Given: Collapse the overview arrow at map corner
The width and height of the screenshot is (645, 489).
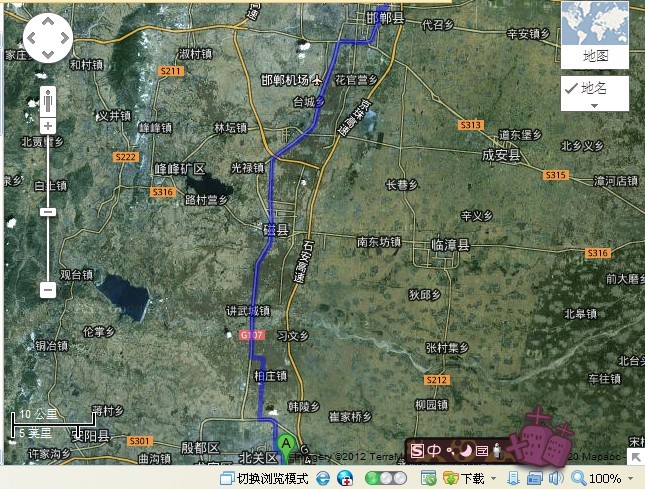Looking at the screenshot, I should coord(636,457).
